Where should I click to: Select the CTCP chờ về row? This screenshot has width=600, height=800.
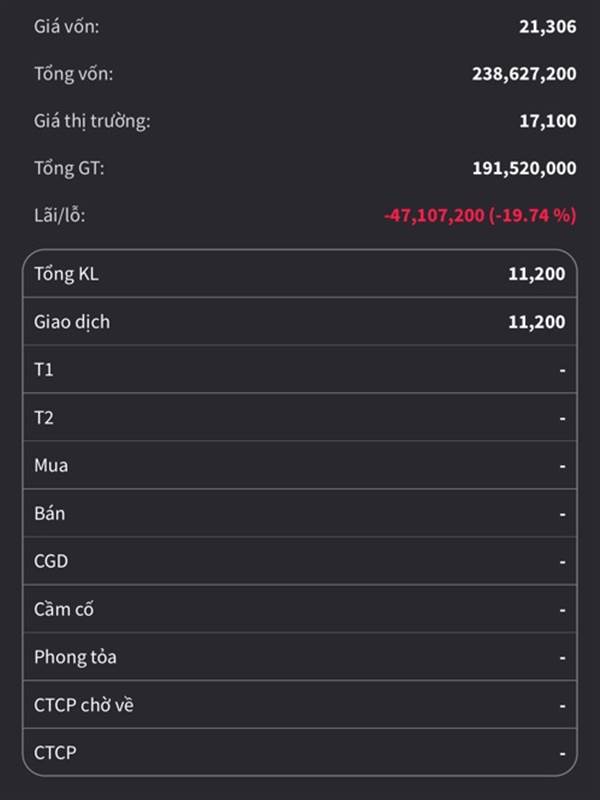(x=300, y=705)
